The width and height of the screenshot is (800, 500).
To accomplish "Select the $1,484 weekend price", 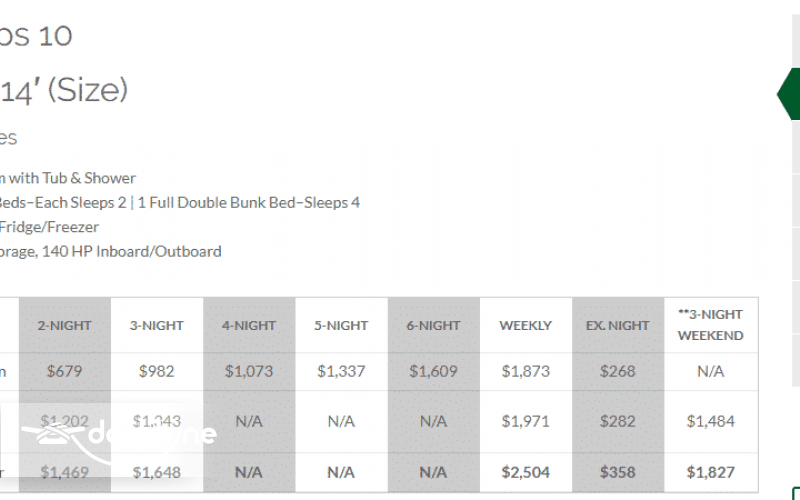I will click(x=710, y=421).
